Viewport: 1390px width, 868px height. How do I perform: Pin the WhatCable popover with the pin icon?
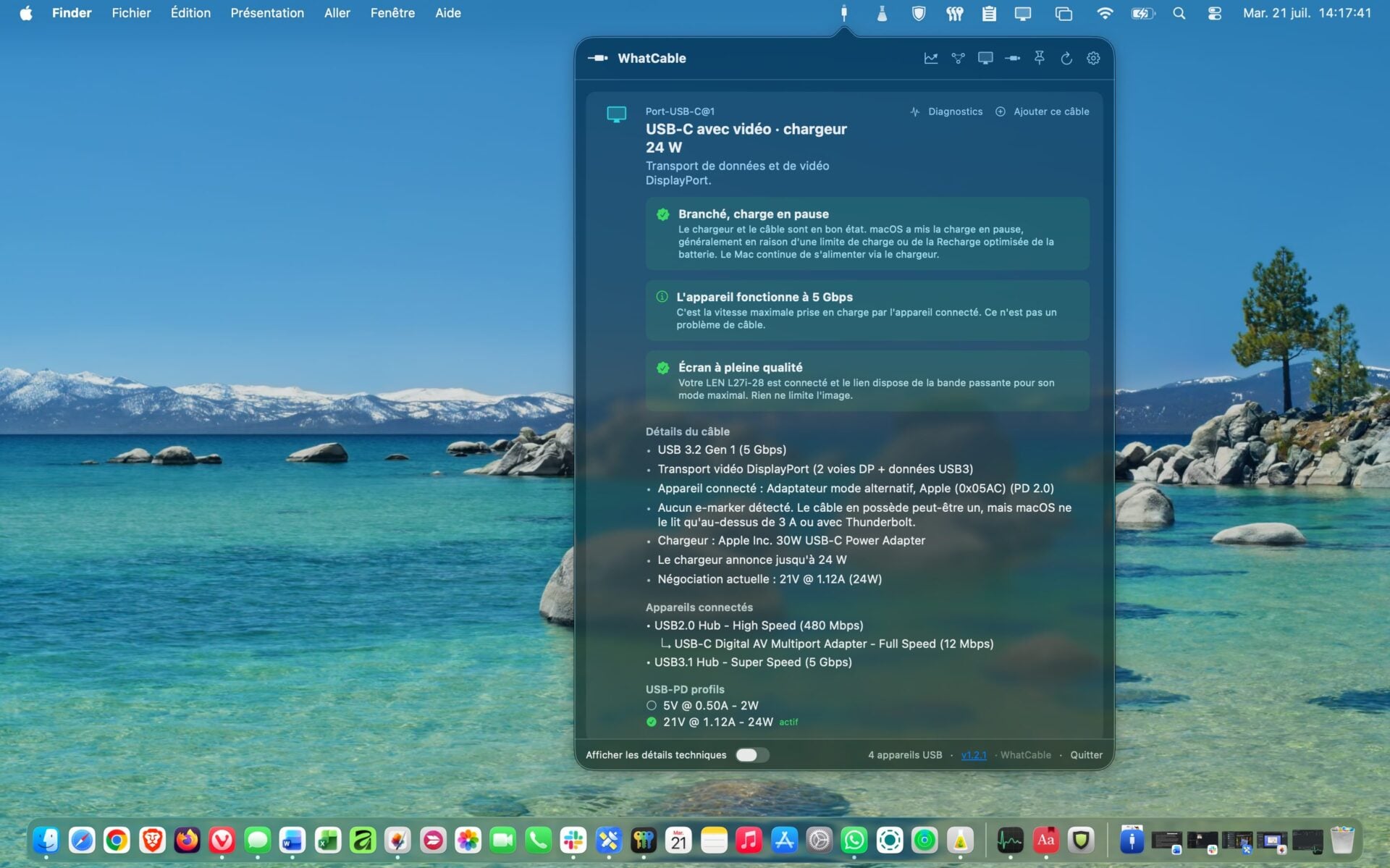point(1040,58)
